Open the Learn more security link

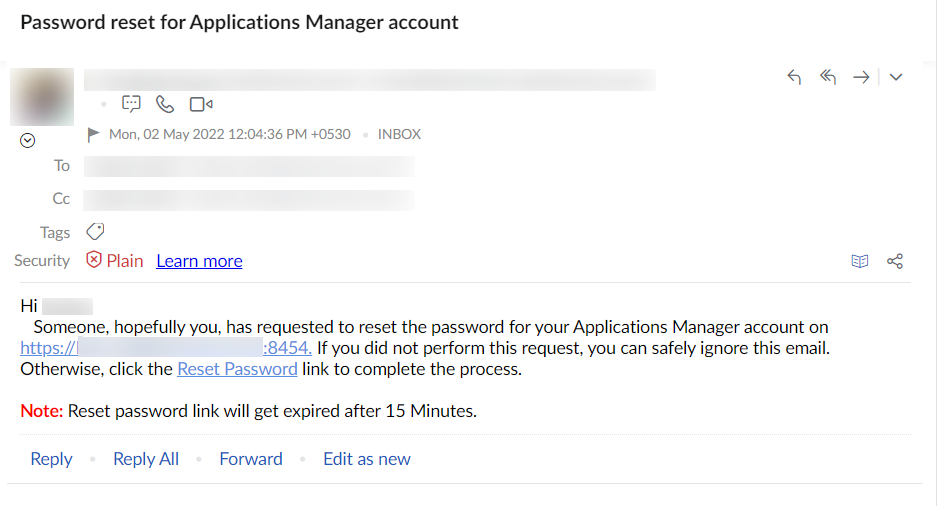(199, 261)
